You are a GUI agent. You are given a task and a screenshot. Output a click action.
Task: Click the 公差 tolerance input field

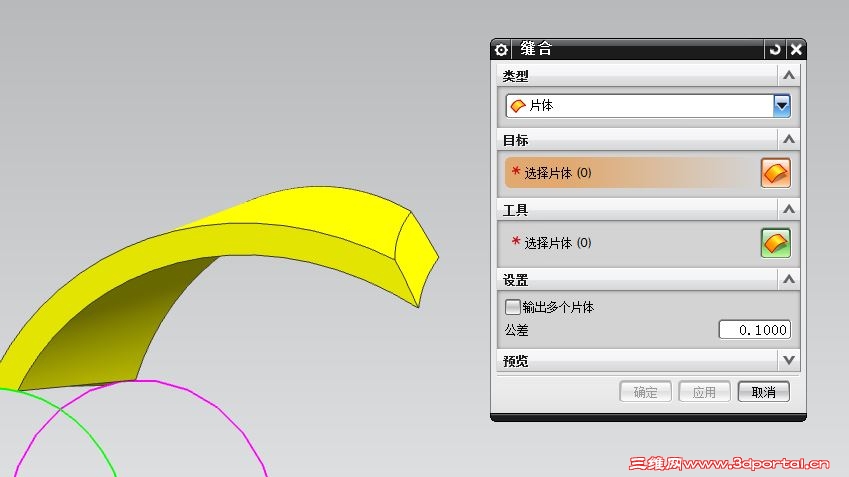(x=755, y=330)
